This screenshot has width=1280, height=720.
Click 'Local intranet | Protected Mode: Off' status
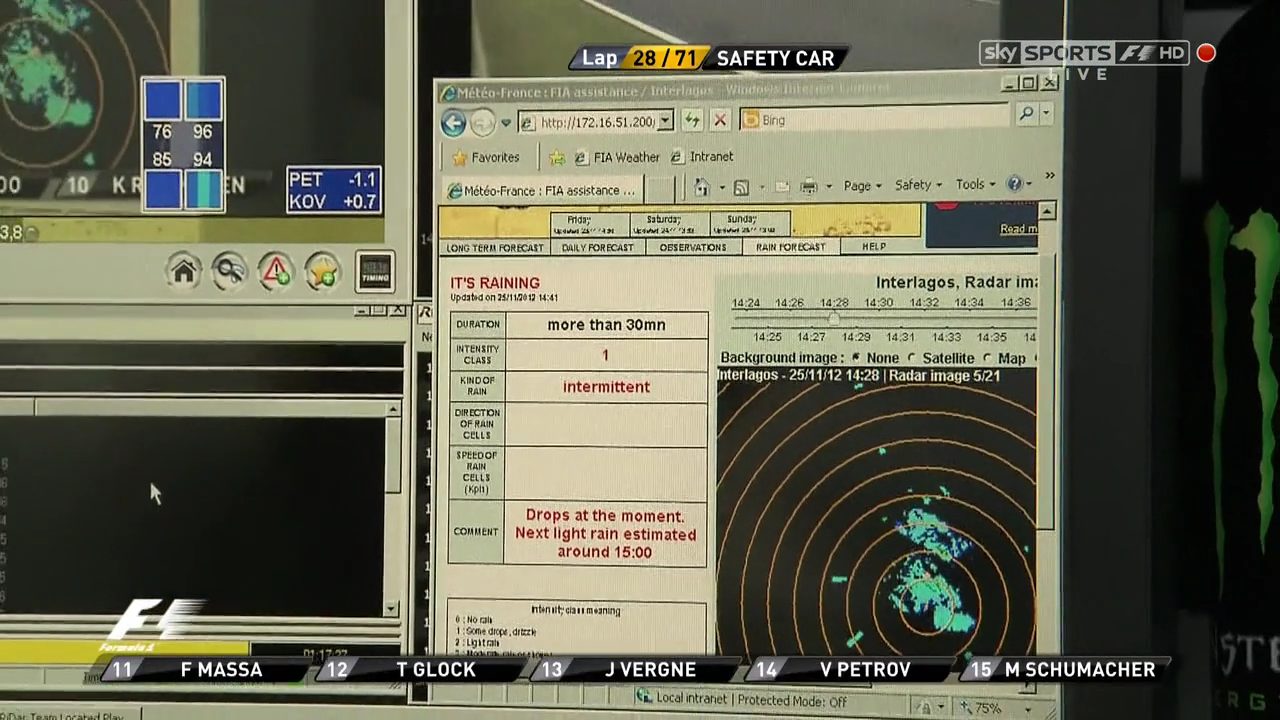coord(742,701)
